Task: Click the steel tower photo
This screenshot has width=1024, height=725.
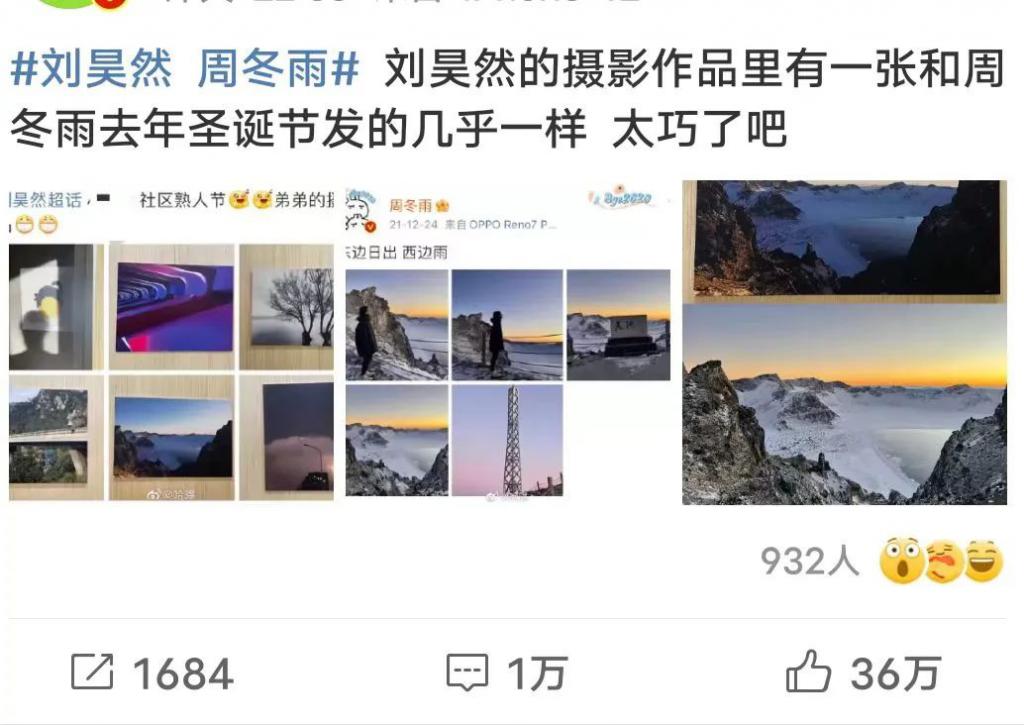Action: (x=507, y=440)
